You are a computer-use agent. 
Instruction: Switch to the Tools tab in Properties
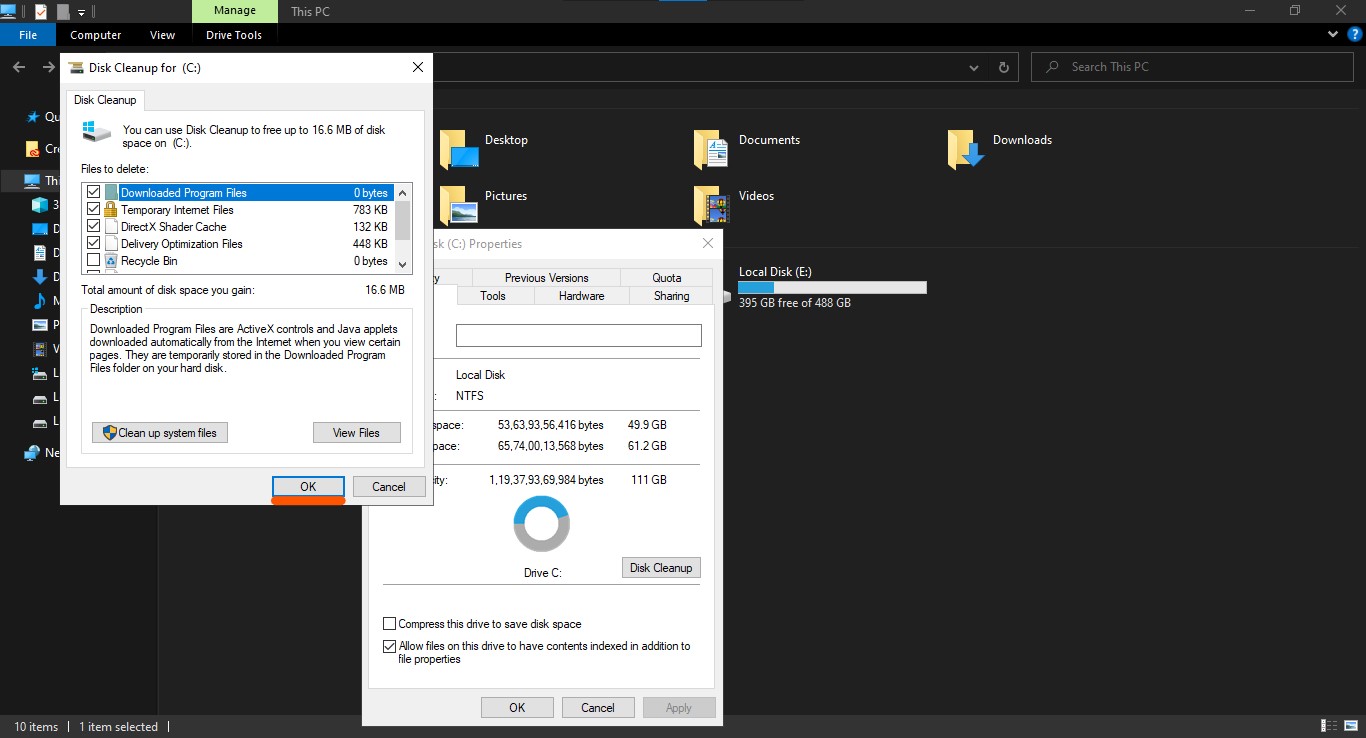[x=493, y=296]
